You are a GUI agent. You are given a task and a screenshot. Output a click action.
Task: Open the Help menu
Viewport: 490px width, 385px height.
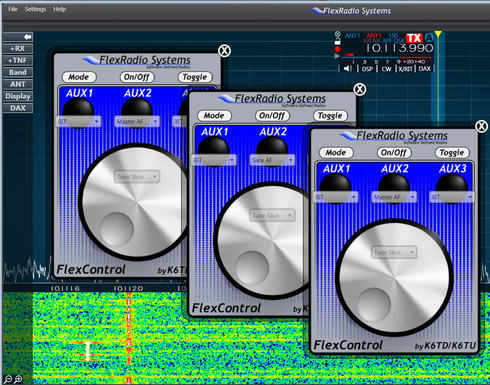pyautogui.click(x=59, y=9)
